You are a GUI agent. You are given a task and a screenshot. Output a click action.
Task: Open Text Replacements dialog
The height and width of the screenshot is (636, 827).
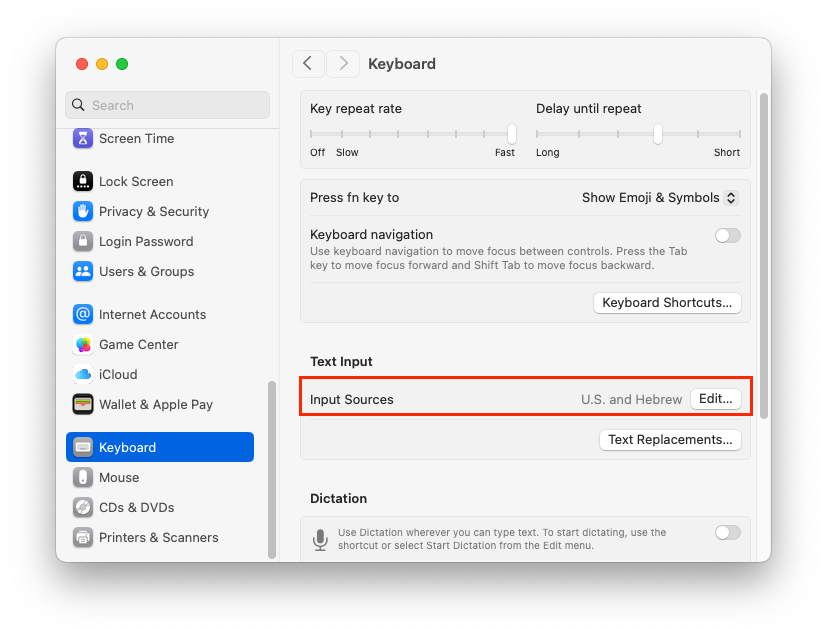tap(670, 440)
